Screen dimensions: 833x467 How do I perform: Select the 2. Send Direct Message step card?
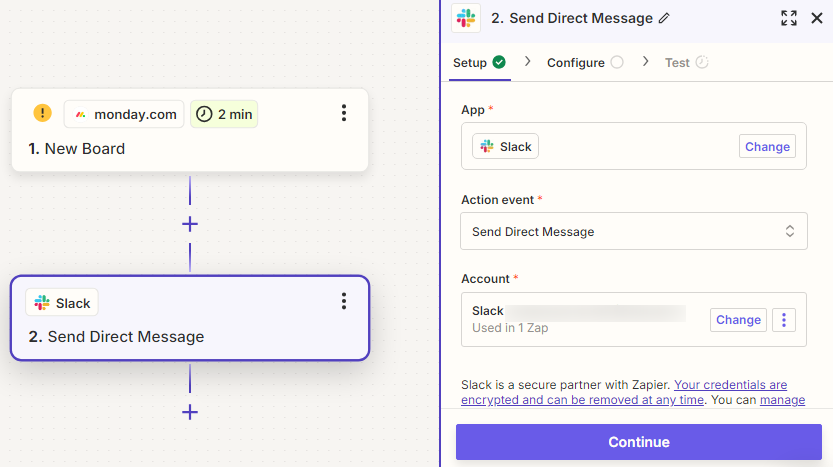[x=190, y=318]
